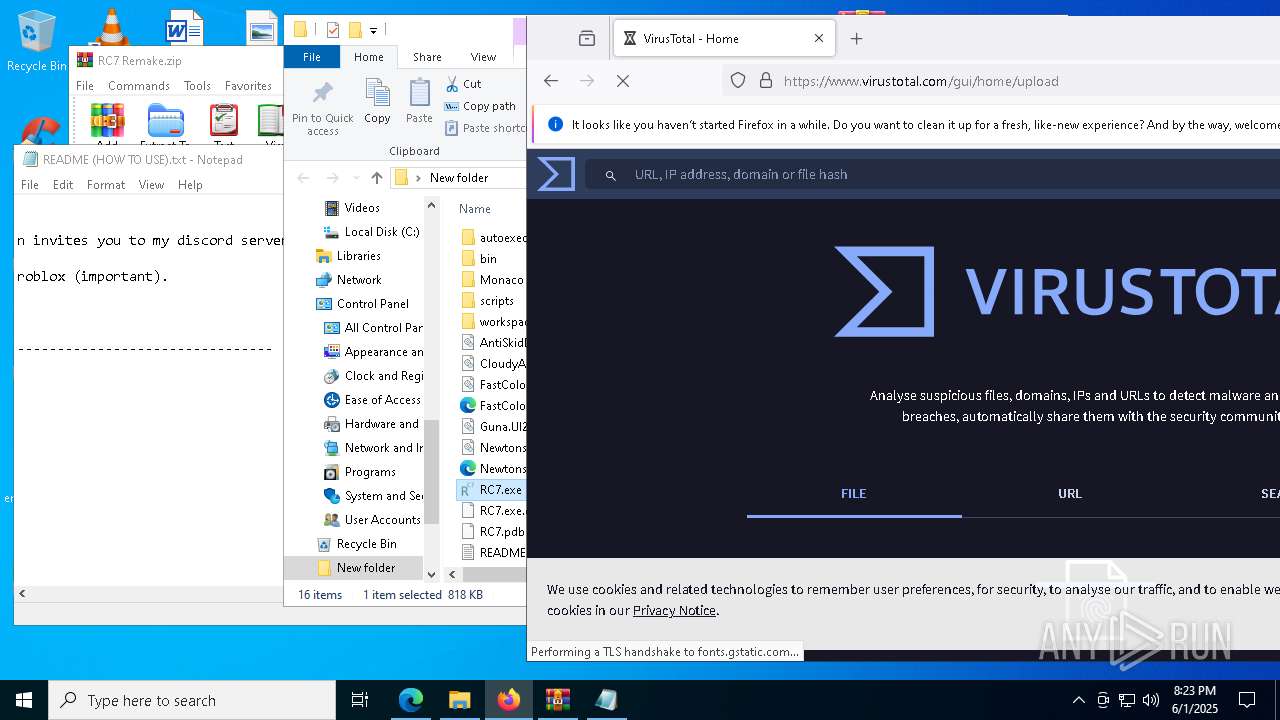Open the Privacy Notice link
The height and width of the screenshot is (720, 1280).
674,611
